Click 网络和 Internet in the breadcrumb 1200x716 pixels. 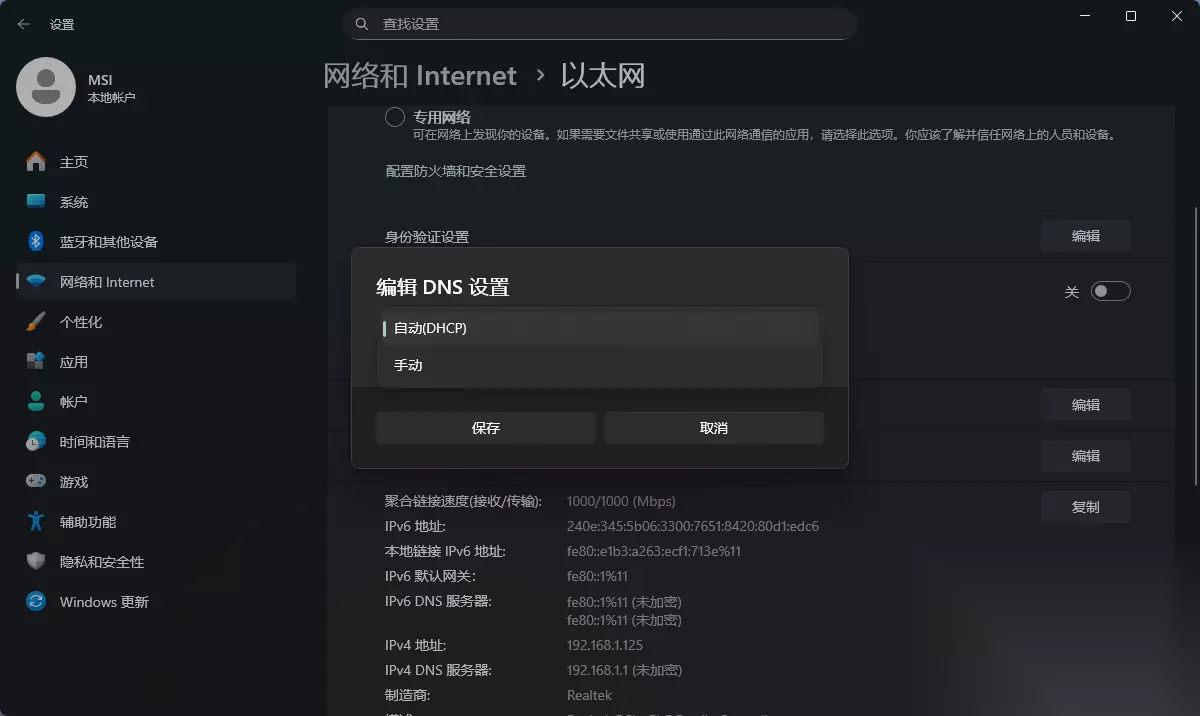420,76
